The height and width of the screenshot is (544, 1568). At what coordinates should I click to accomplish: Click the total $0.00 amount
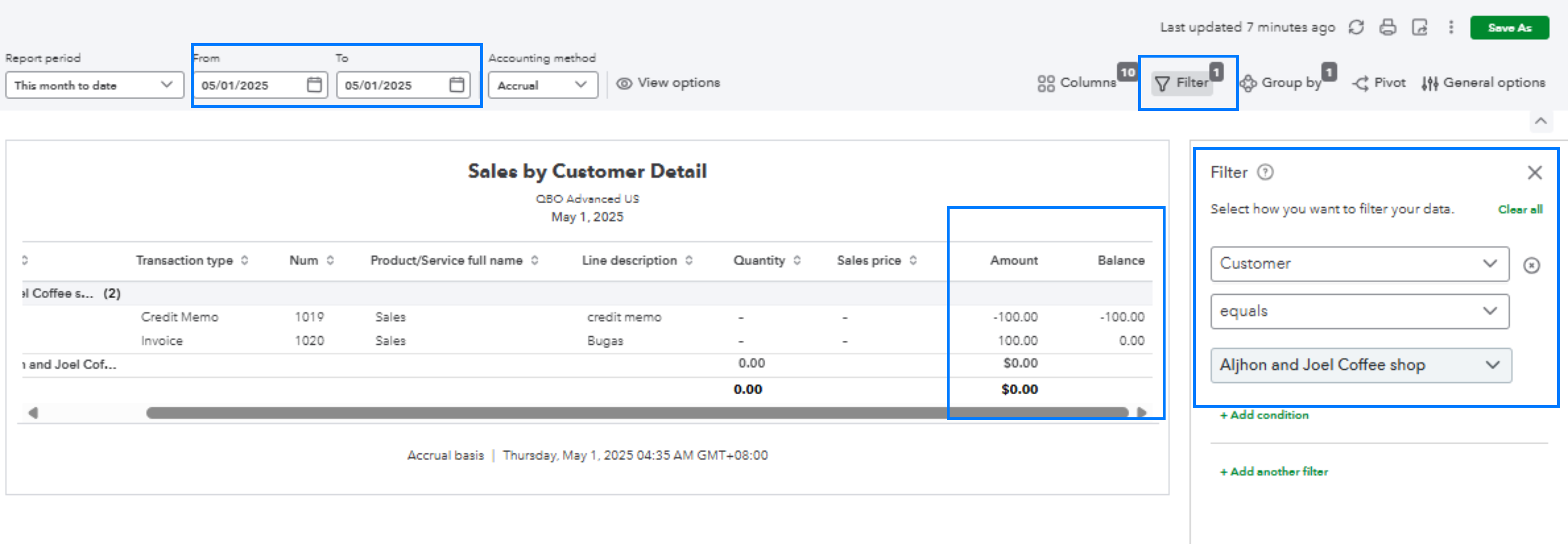(x=1019, y=389)
